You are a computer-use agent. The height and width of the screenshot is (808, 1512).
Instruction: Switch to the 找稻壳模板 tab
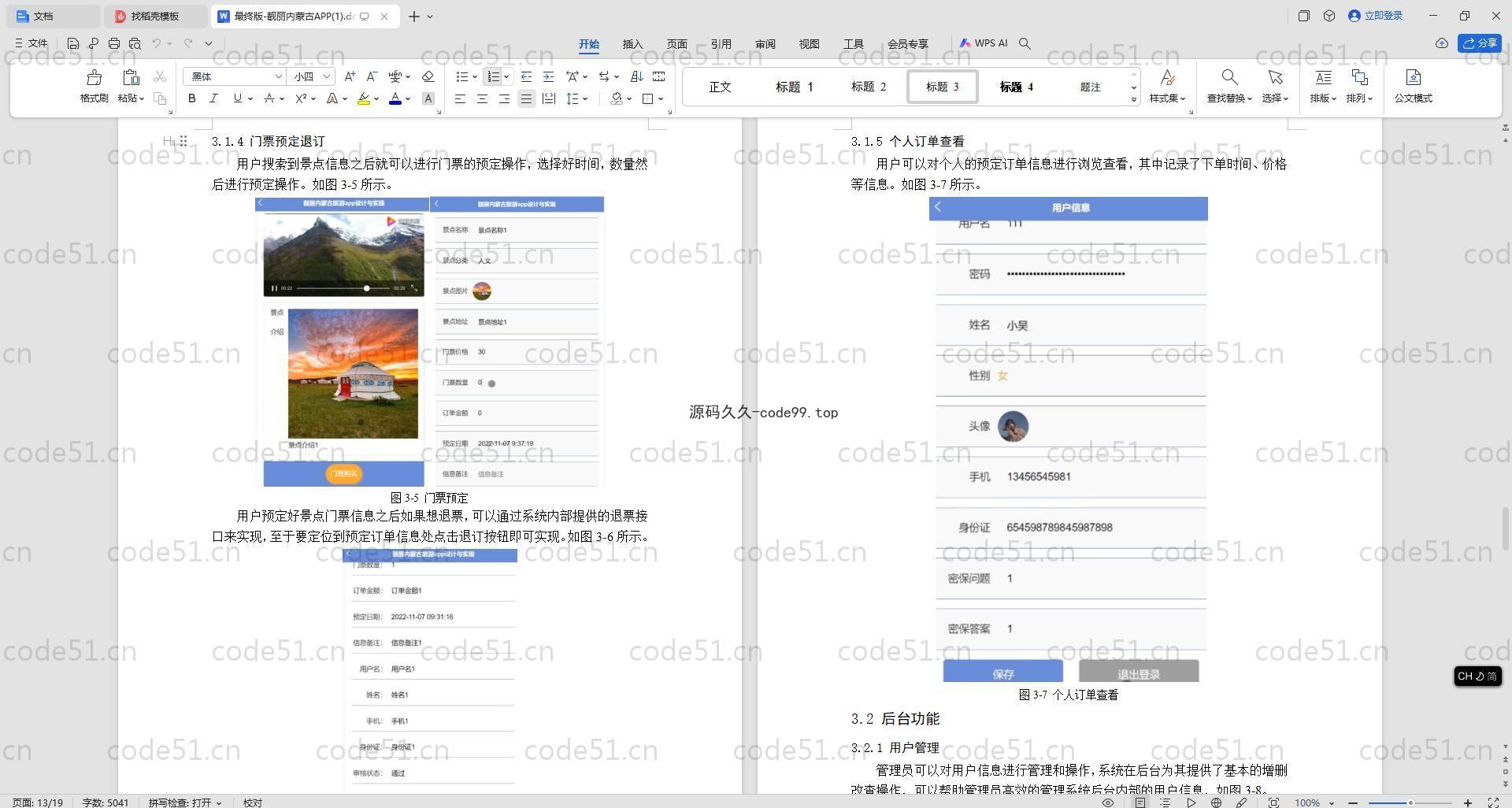pyautogui.click(x=156, y=16)
